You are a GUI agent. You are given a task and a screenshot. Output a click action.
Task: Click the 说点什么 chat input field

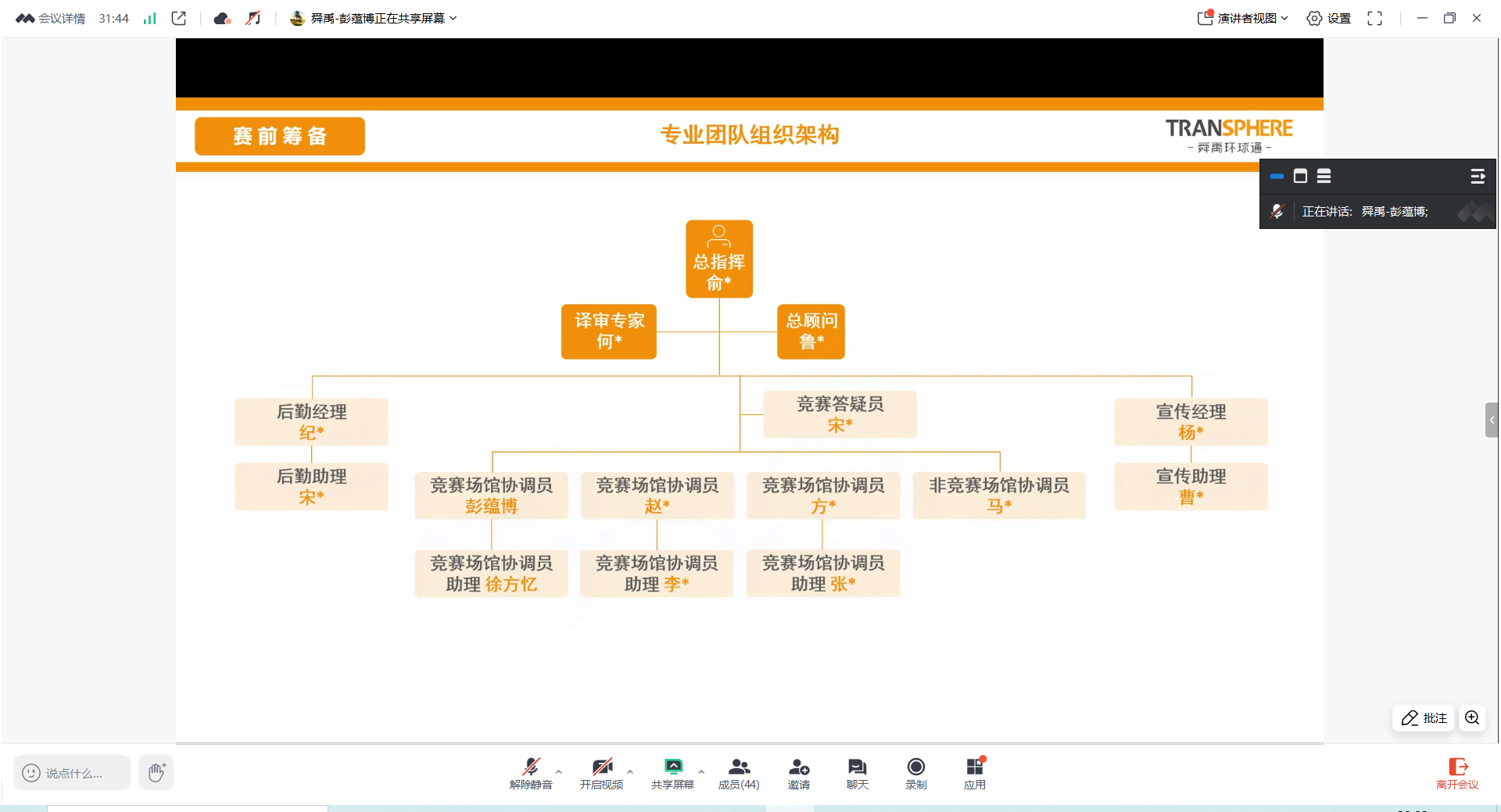click(x=72, y=773)
